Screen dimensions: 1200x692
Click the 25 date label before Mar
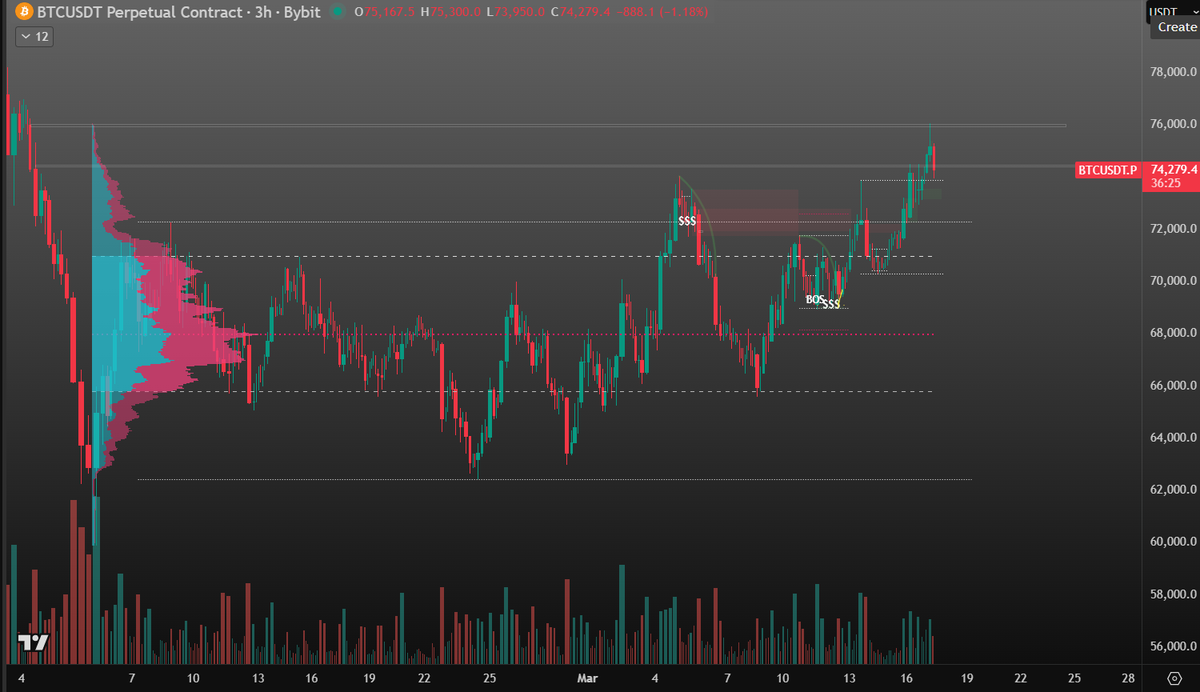tap(490, 678)
